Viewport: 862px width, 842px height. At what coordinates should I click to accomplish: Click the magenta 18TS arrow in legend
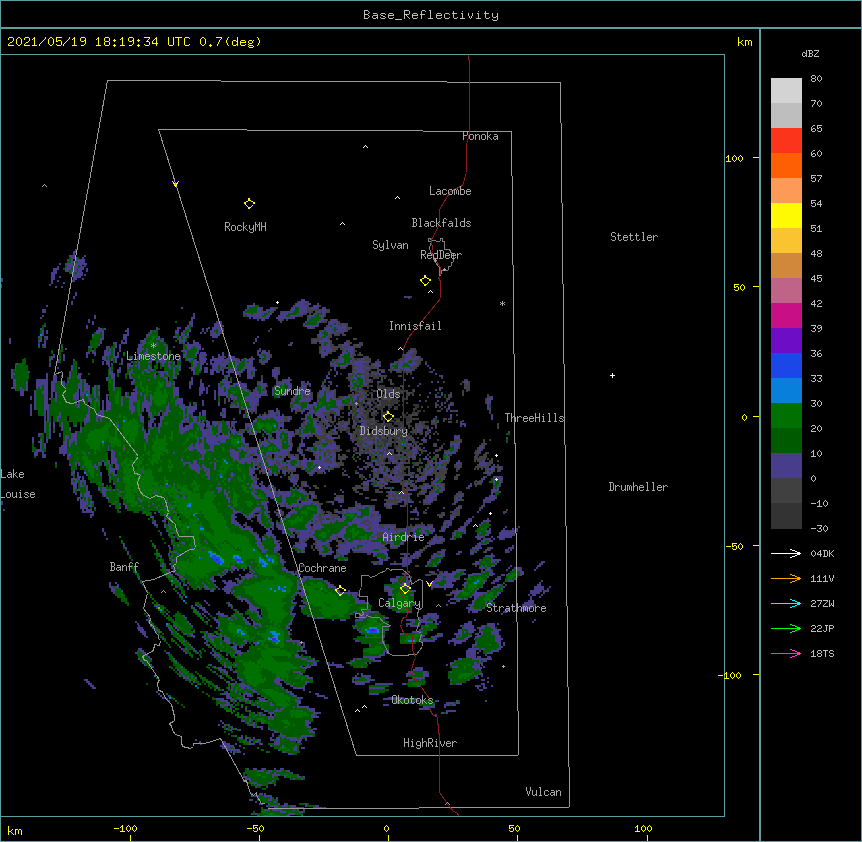[786, 653]
